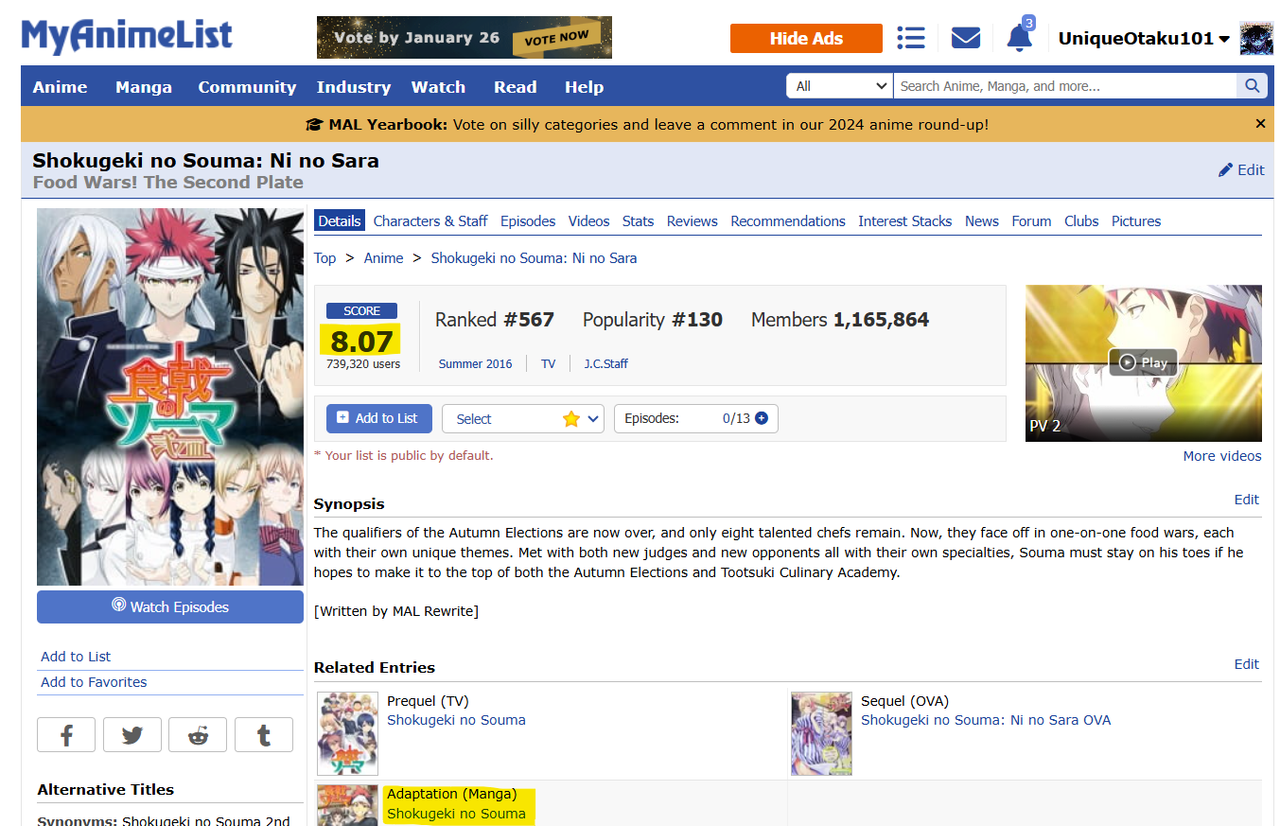Click the prequel cover thumbnail
The width and height of the screenshot is (1280, 826).
[348, 734]
